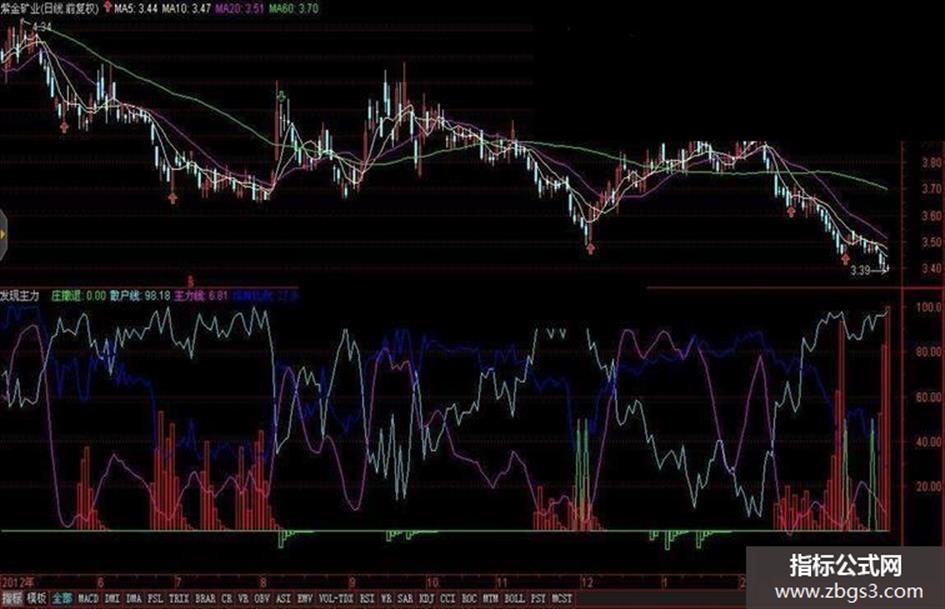Click the 2012年 label on the time axis
The image size is (945, 609).
pos(17,582)
